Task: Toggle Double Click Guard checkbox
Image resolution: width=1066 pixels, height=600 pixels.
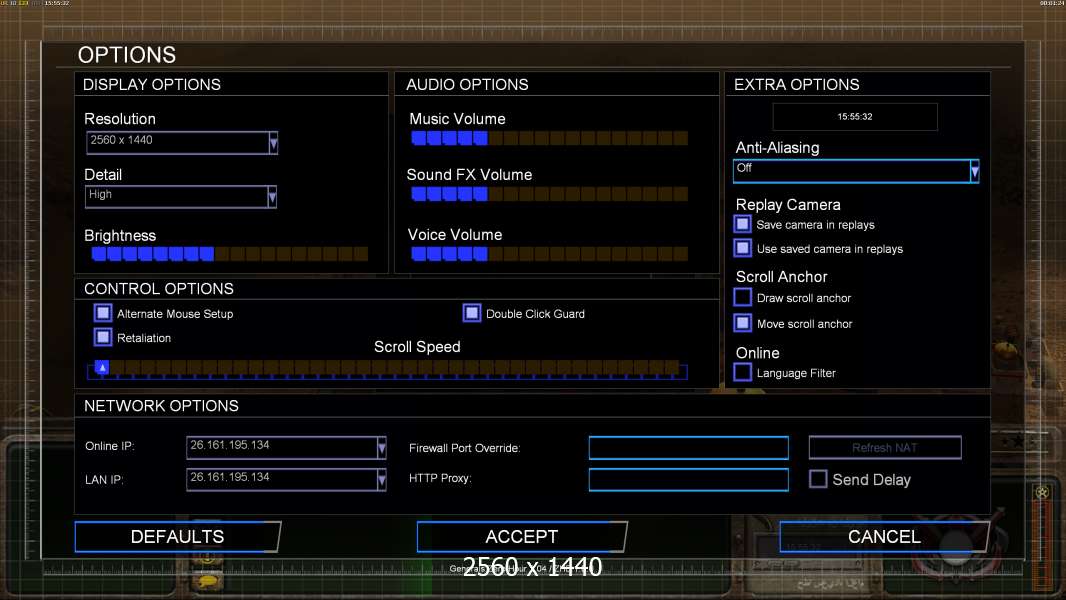Action: click(x=472, y=314)
